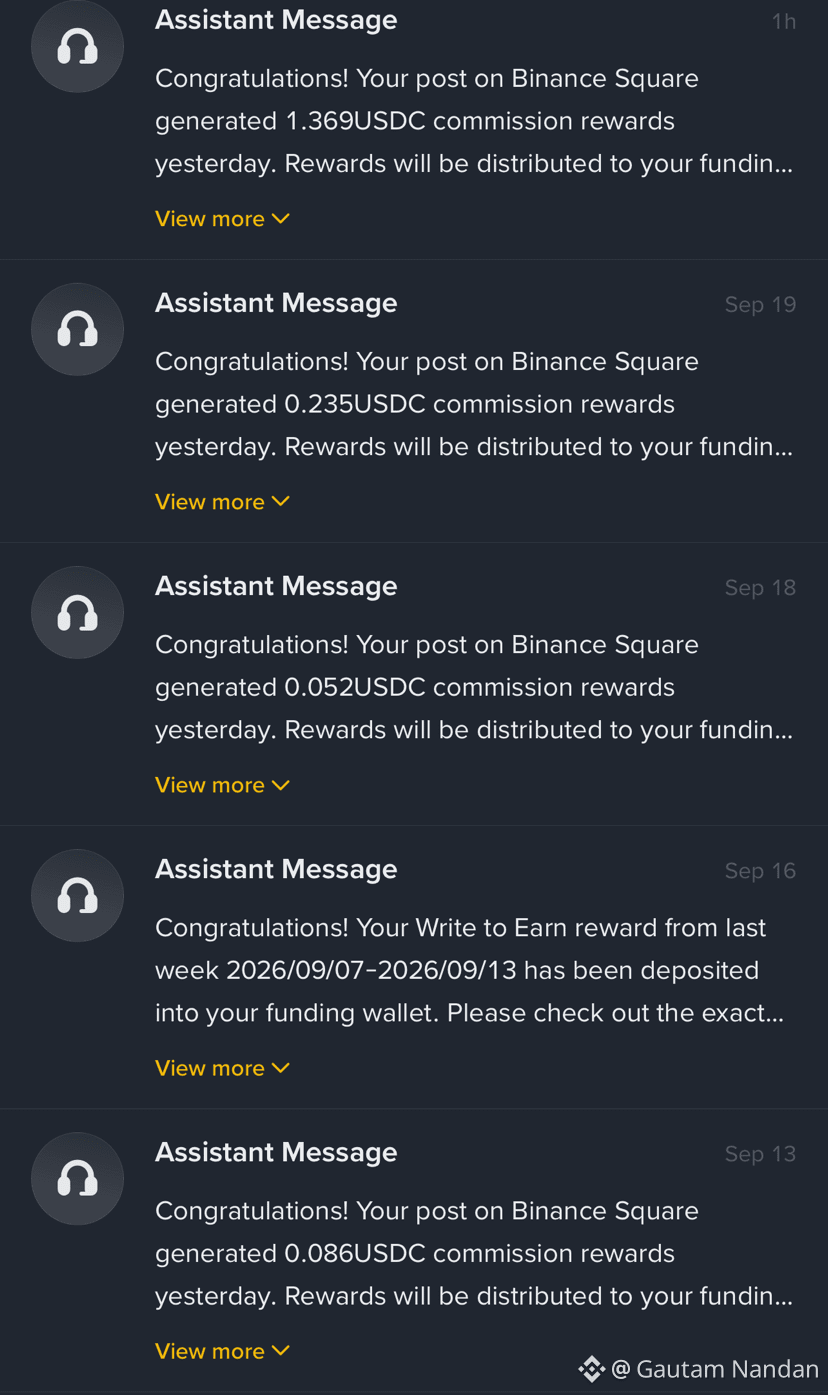The width and height of the screenshot is (828, 1395).
Task: Click the Sep 18 timestamp label
Action: [x=760, y=588]
